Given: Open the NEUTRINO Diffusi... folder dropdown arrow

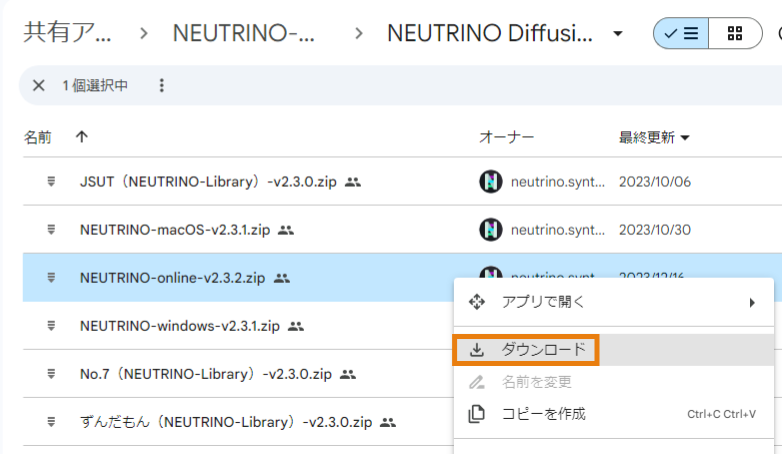Looking at the screenshot, I should point(618,33).
